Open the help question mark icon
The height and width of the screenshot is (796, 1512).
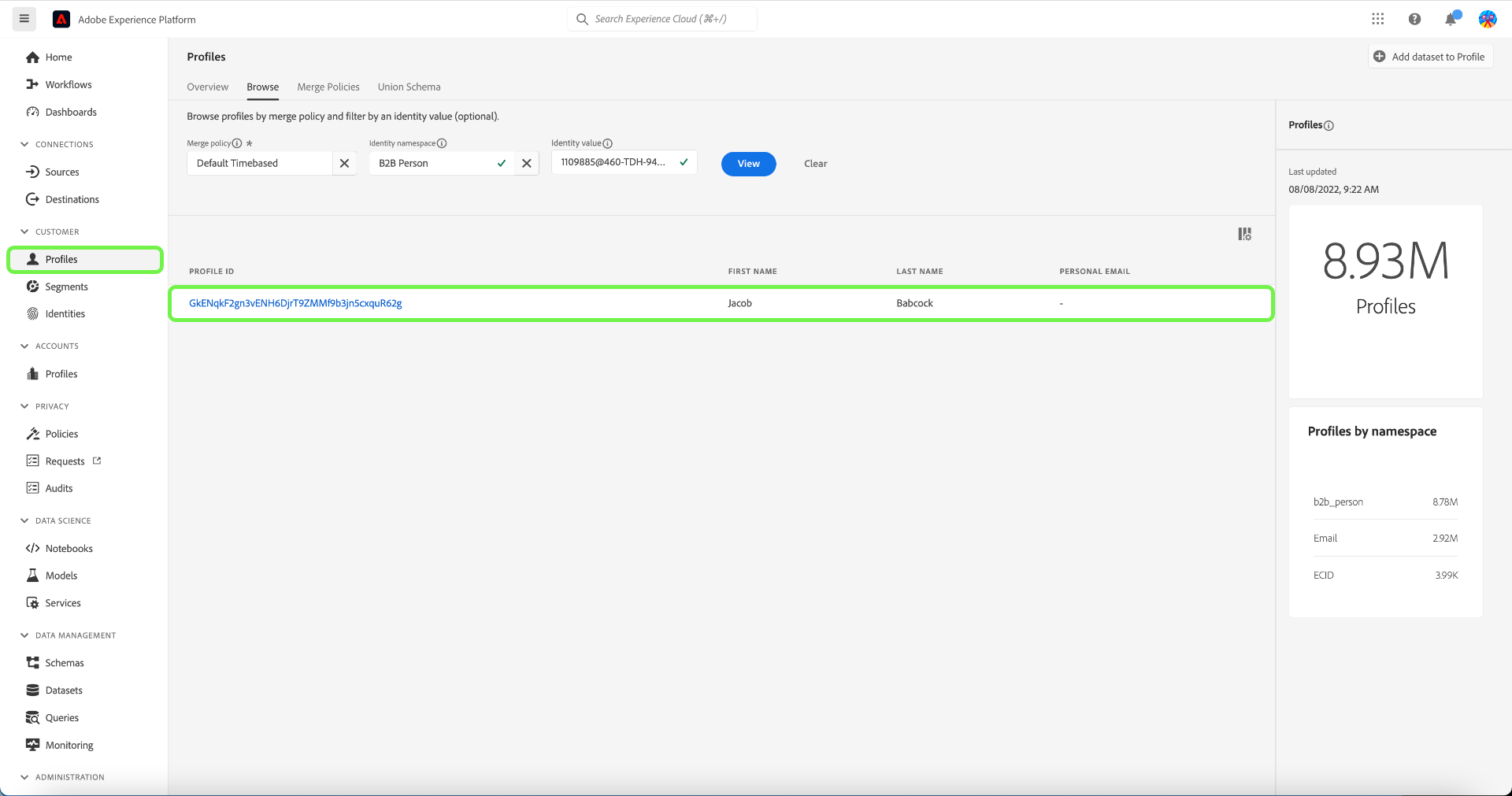coord(1414,19)
